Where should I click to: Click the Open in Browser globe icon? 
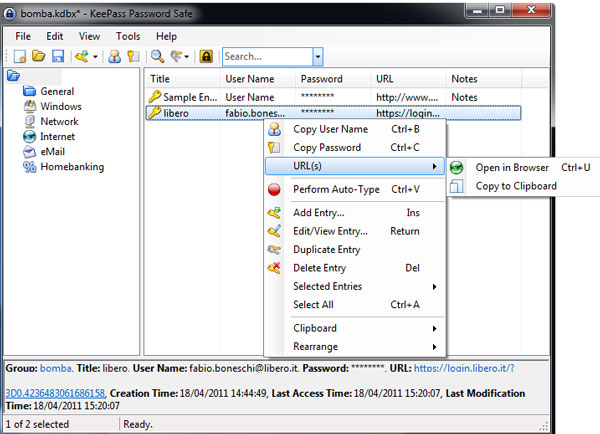click(x=457, y=168)
